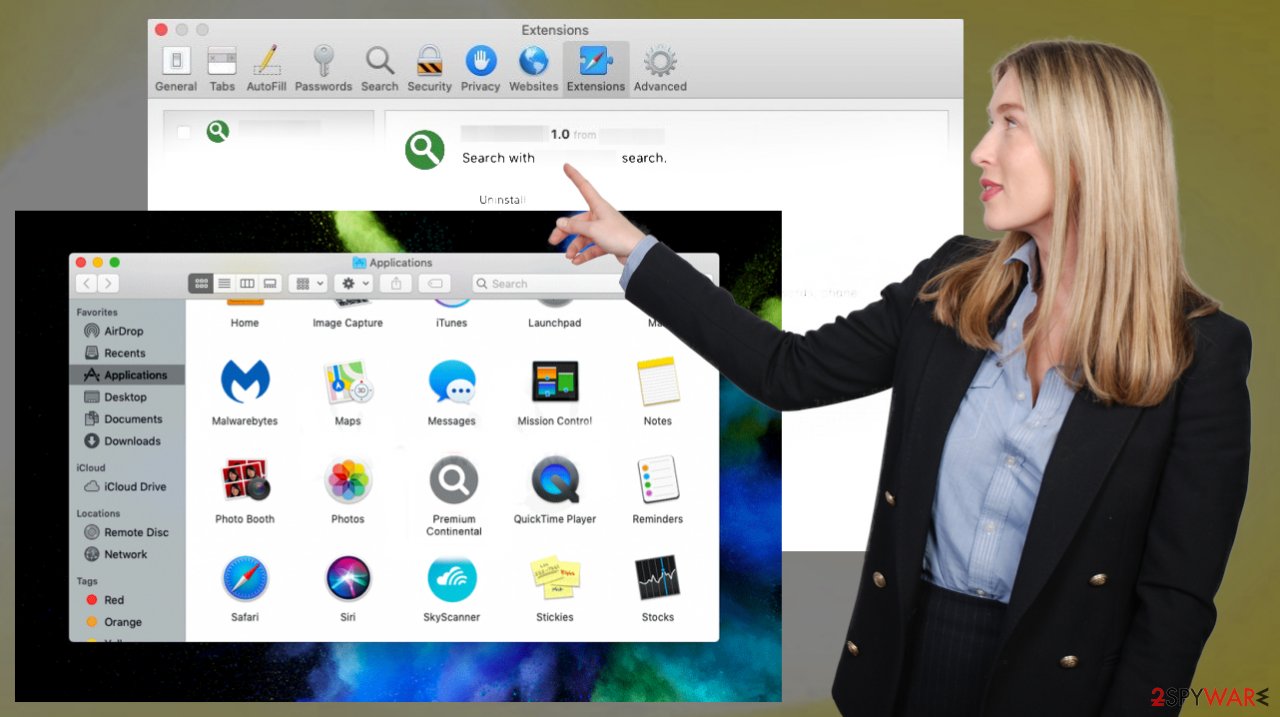Enable the extension checkbox in extensions list
Screen dimensions: 1280x717
(x=184, y=132)
